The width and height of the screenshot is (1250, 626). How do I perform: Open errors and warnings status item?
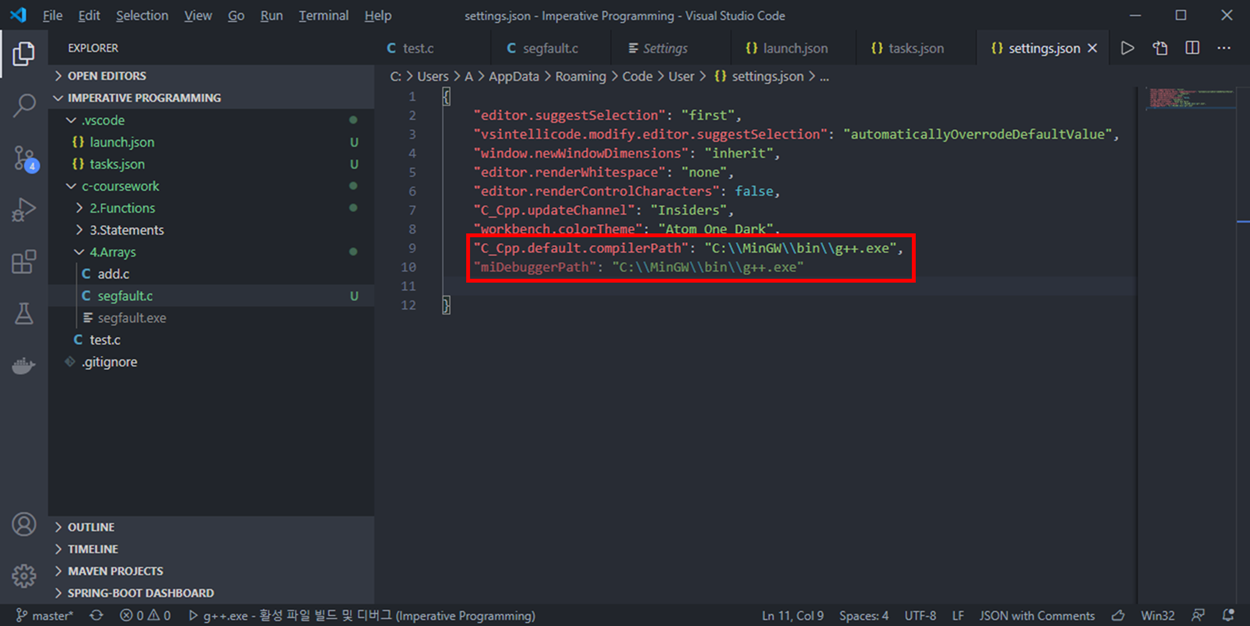click(145, 616)
